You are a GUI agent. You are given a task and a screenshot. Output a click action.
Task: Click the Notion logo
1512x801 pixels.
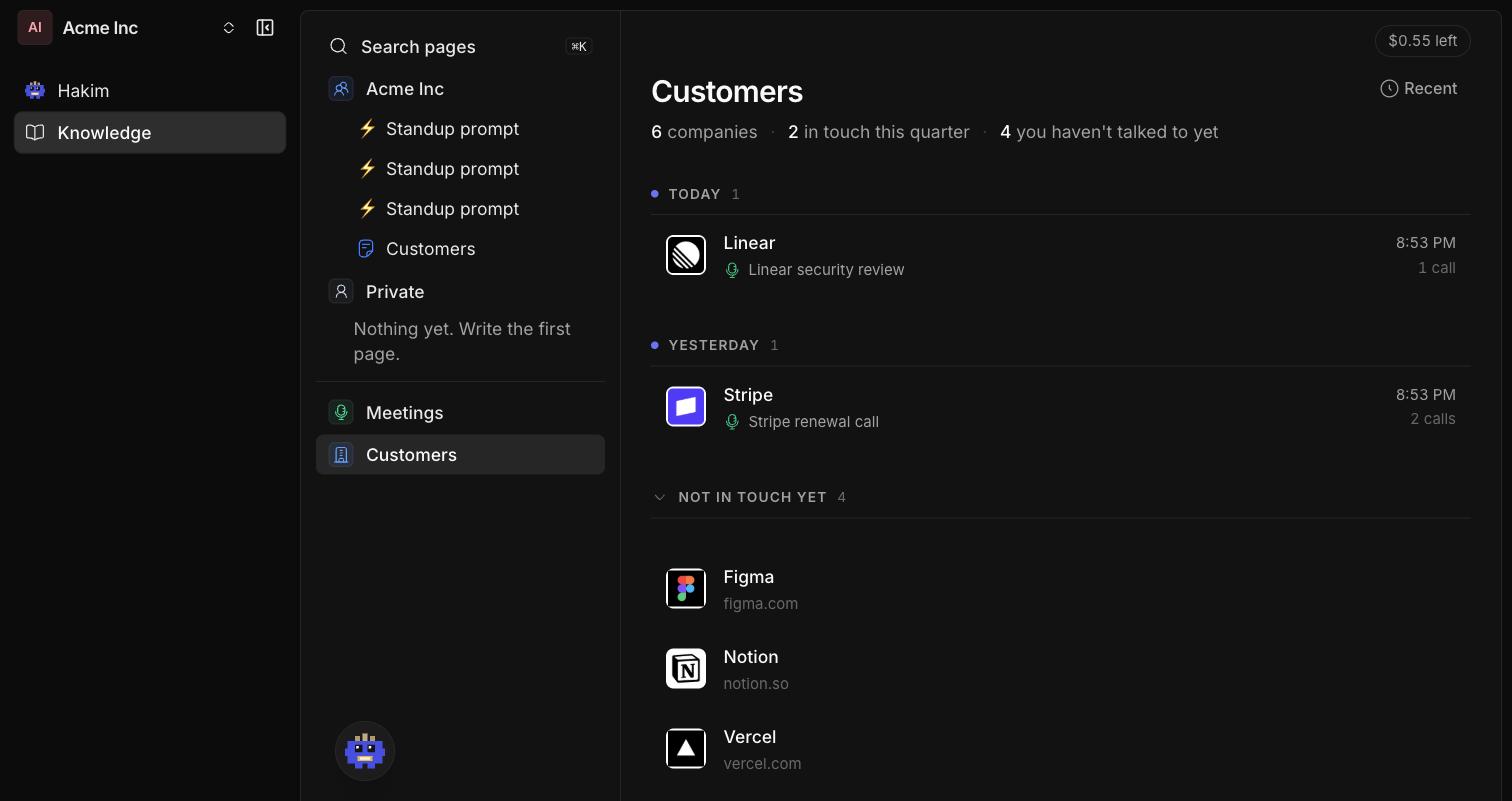click(x=686, y=669)
